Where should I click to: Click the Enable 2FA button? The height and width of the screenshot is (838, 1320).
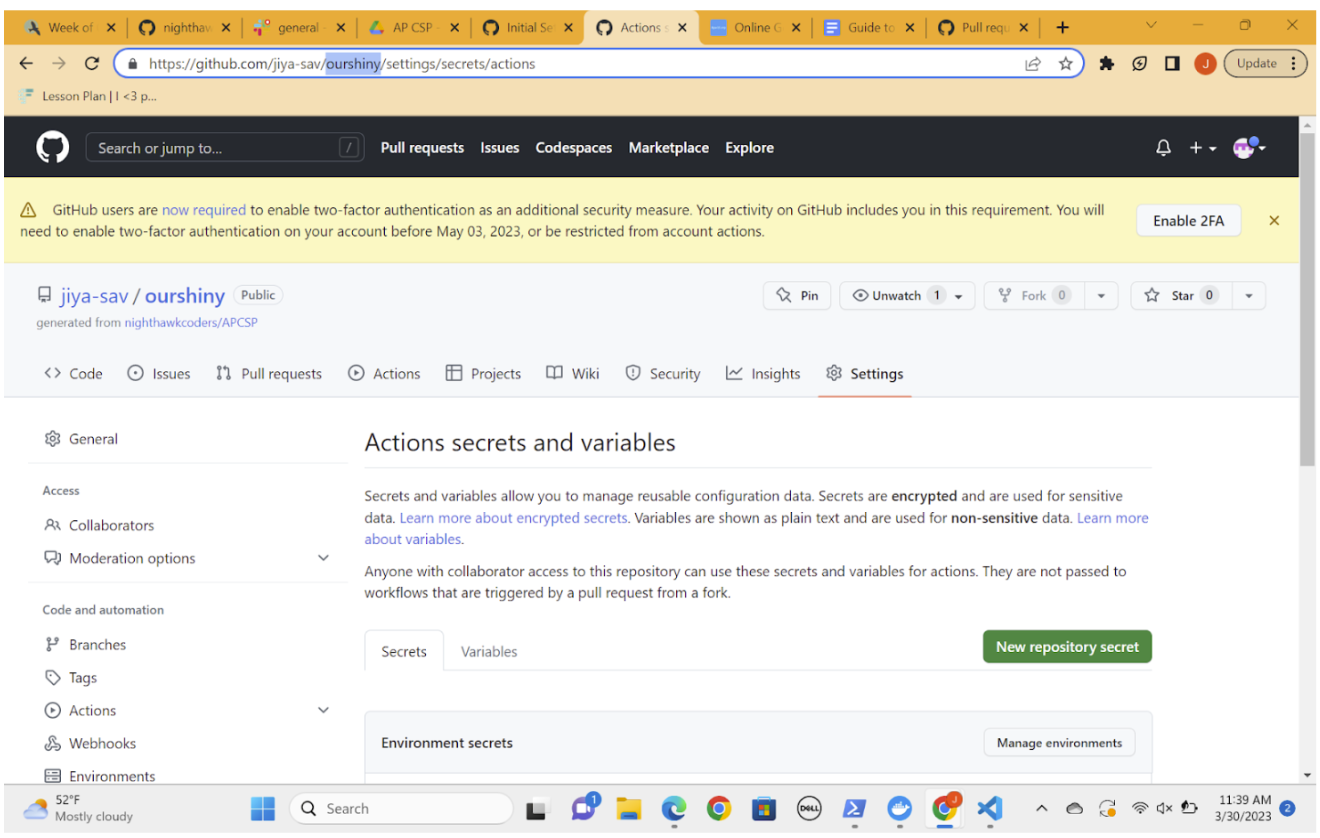(x=1188, y=221)
